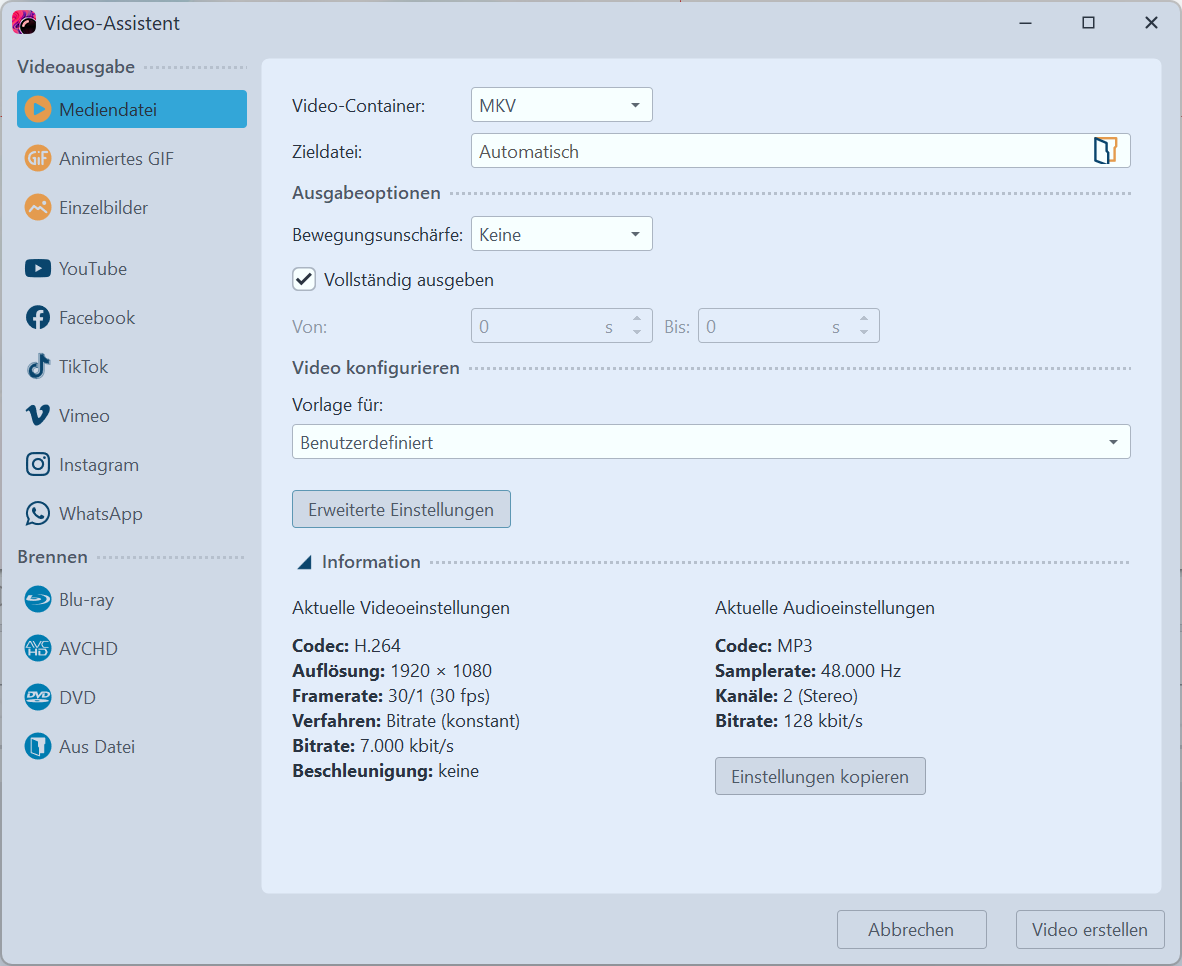Select the YouTube icon in sidebar
The image size is (1182, 966).
point(38,268)
